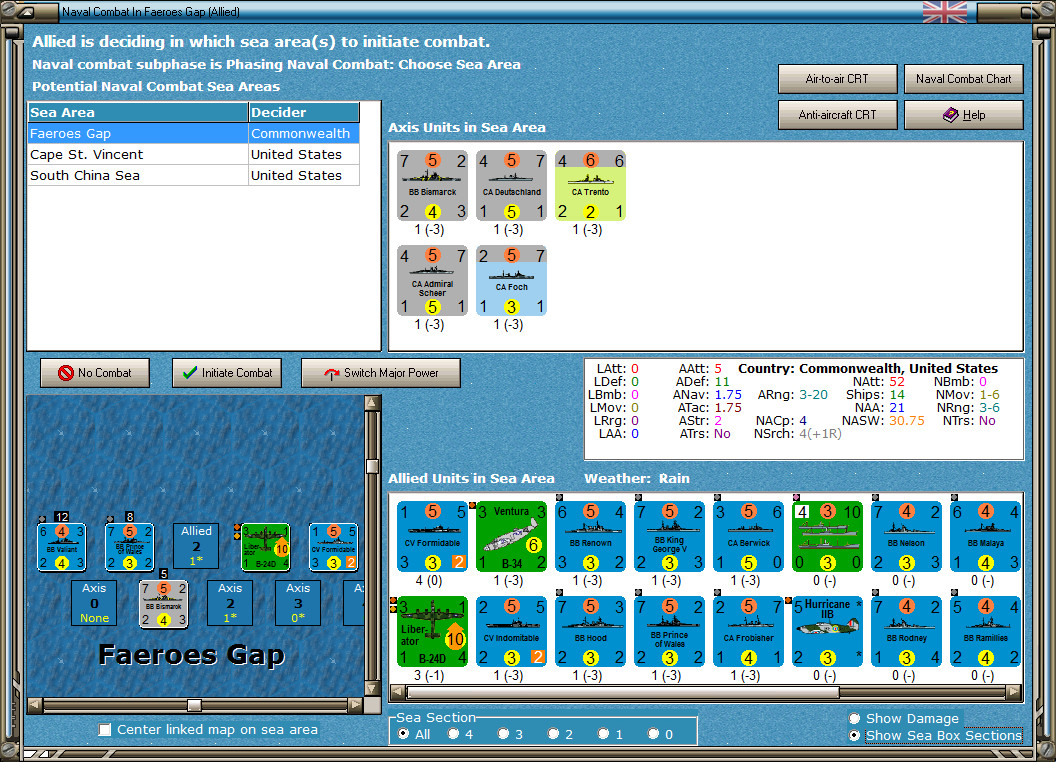
Task: Click the map vertical scrollbar down arrow
Action: [372, 689]
